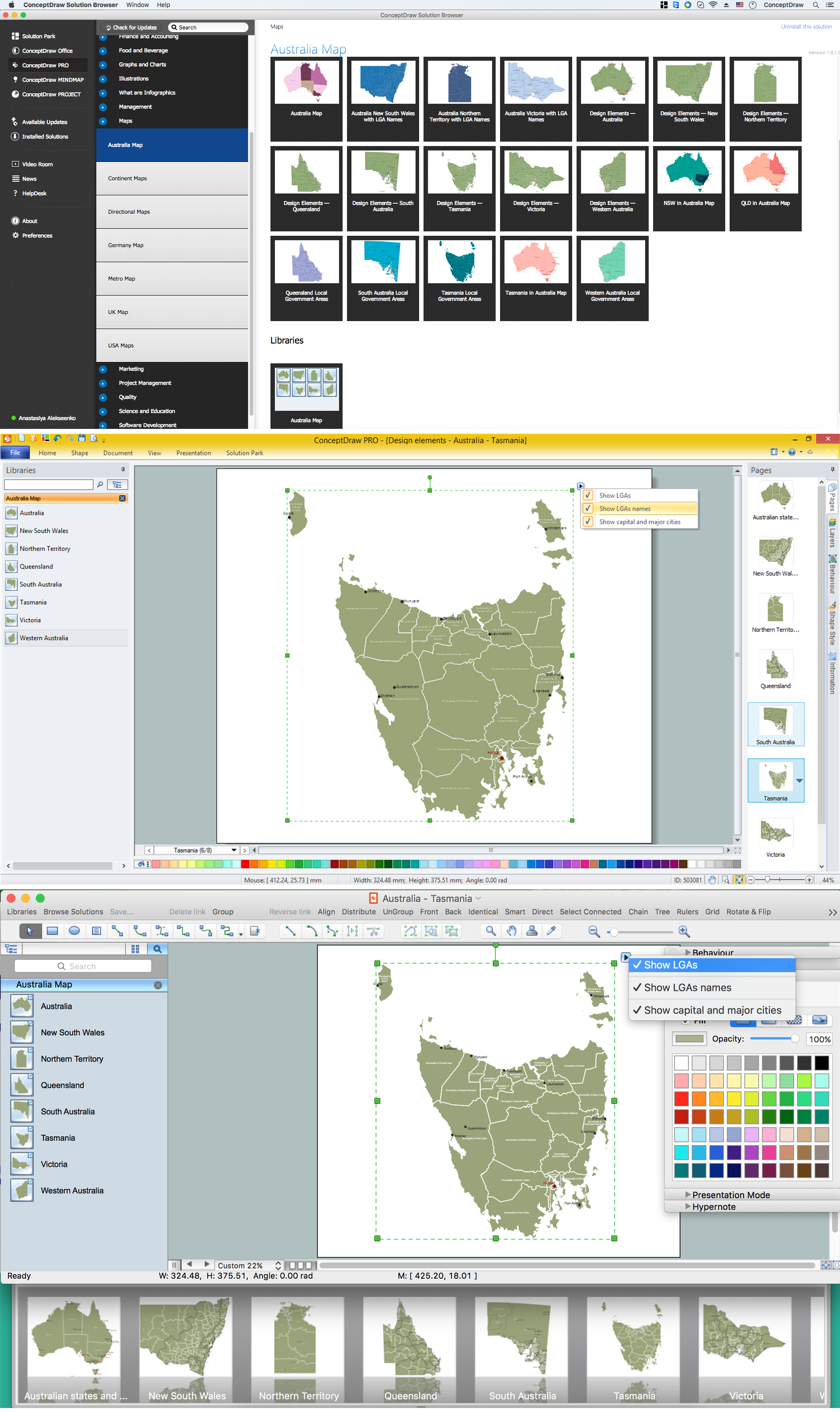The width and height of the screenshot is (840, 1412).
Task: Select the hand pan tool in Mac toolbar
Action: tap(511, 931)
